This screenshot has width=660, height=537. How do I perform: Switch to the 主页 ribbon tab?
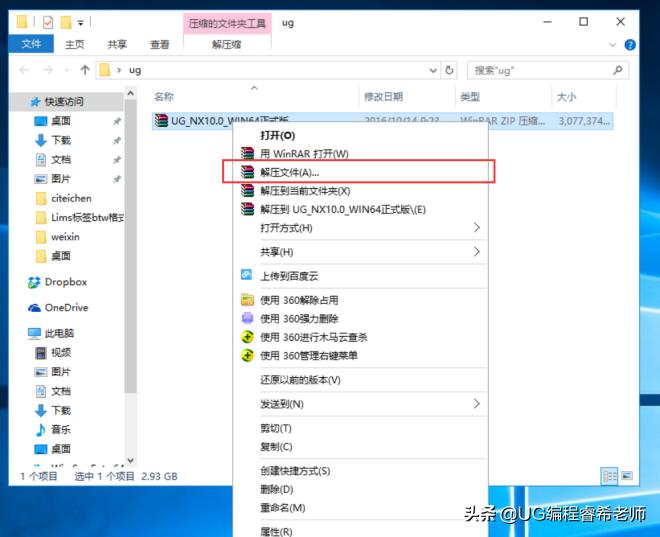click(x=75, y=44)
